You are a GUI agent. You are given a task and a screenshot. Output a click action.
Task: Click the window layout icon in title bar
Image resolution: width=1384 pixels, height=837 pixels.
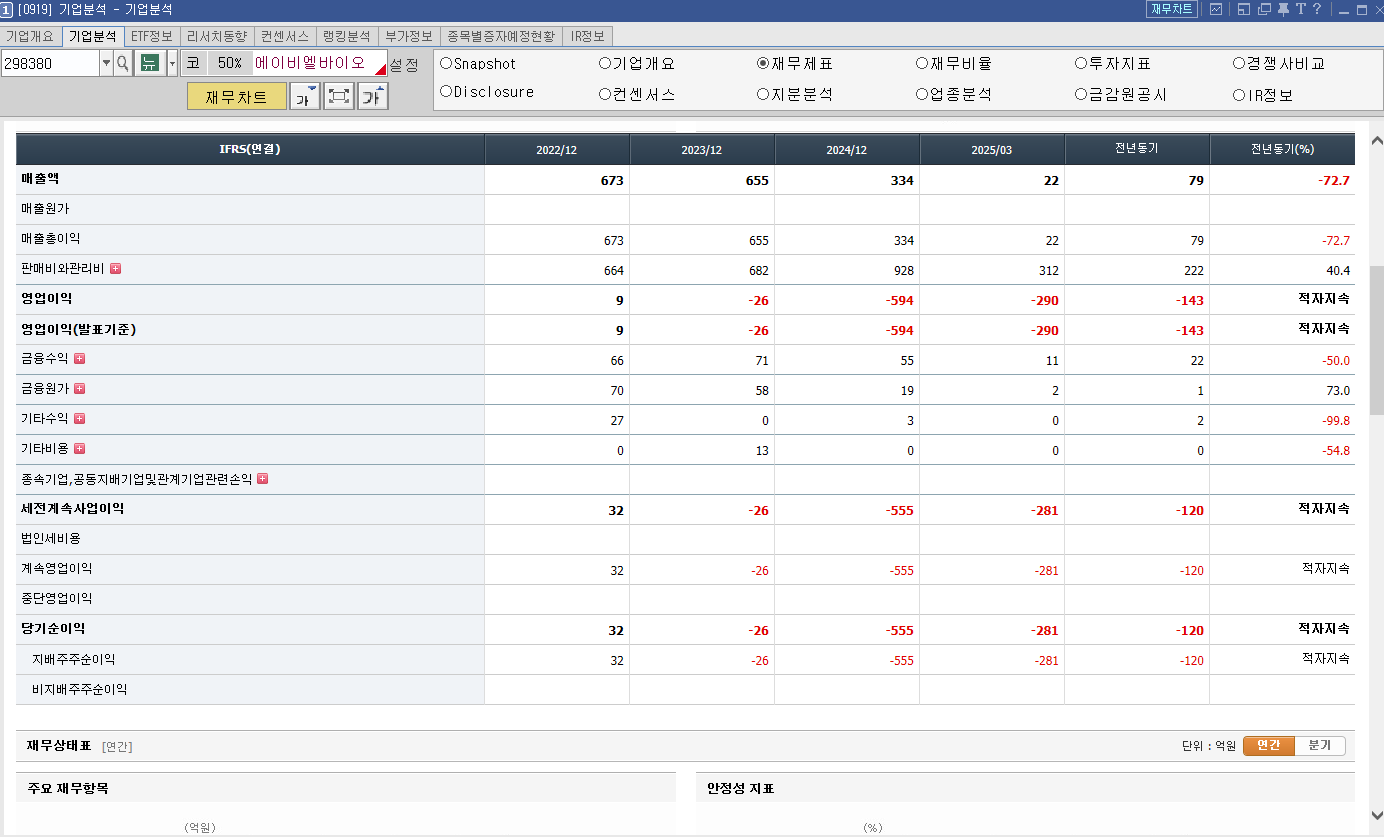click(x=1243, y=9)
